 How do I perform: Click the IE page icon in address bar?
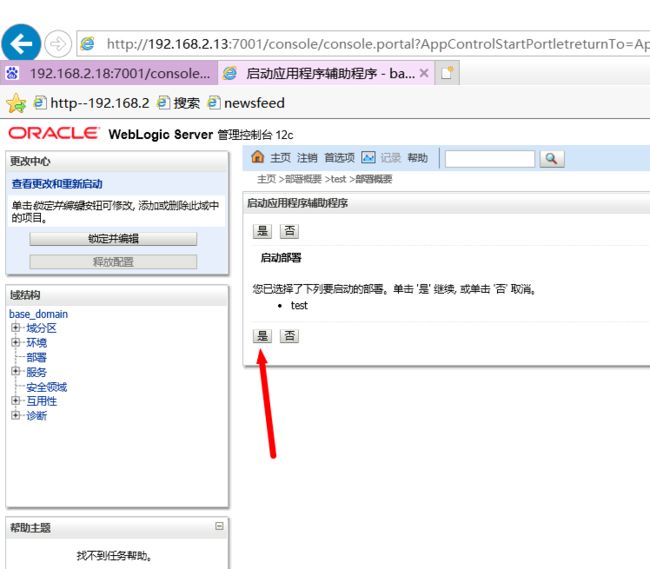[87, 44]
